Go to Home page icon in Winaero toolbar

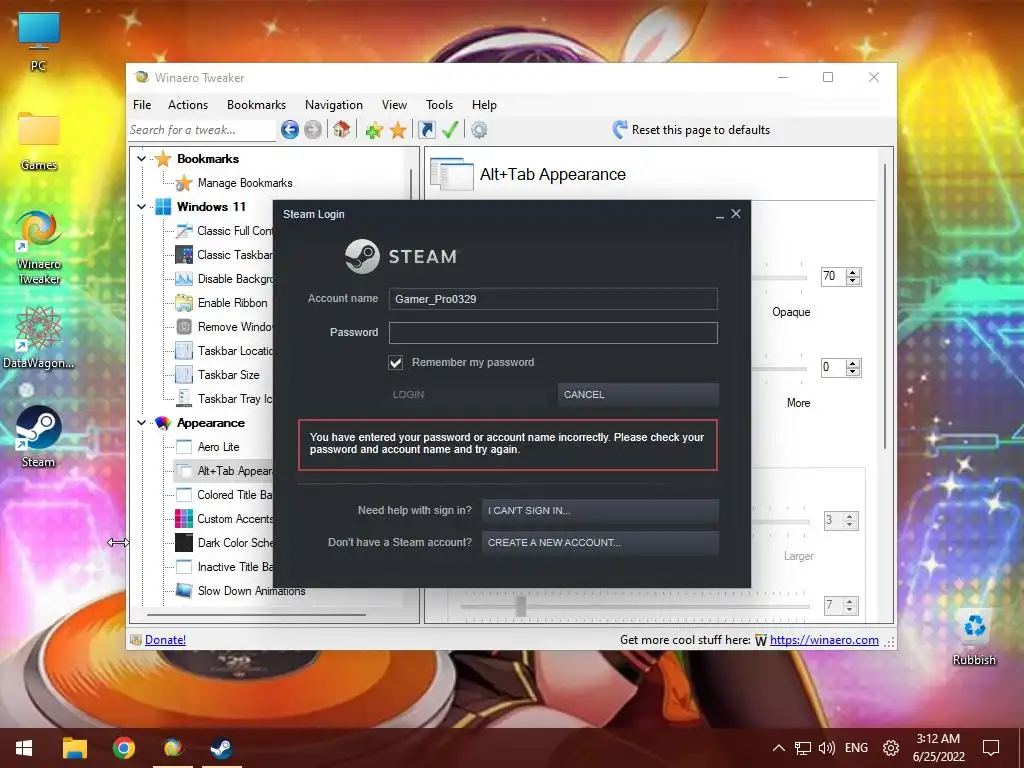tap(342, 129)
